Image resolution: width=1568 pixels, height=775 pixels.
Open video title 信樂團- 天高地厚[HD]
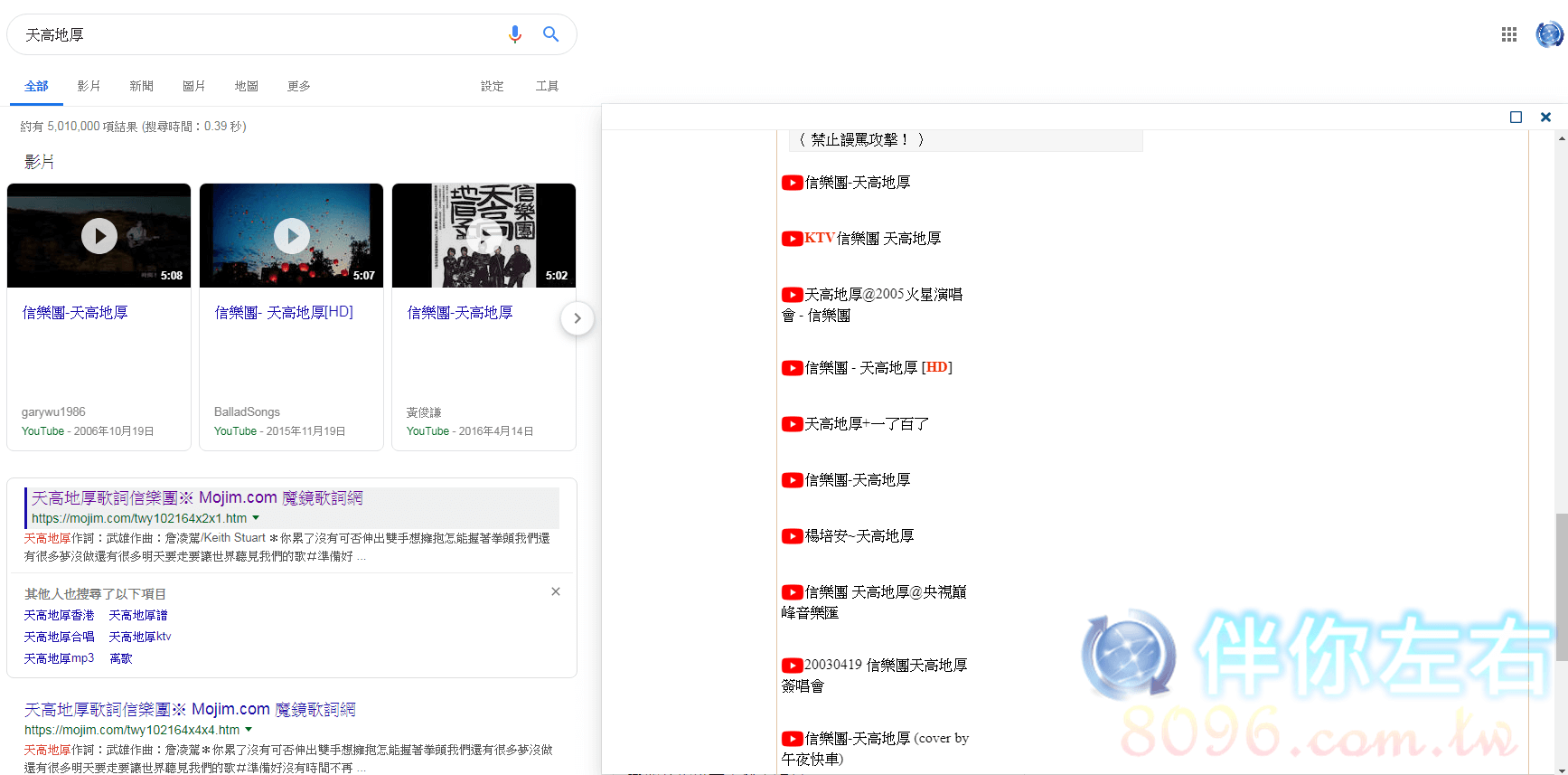click(284, 312)
